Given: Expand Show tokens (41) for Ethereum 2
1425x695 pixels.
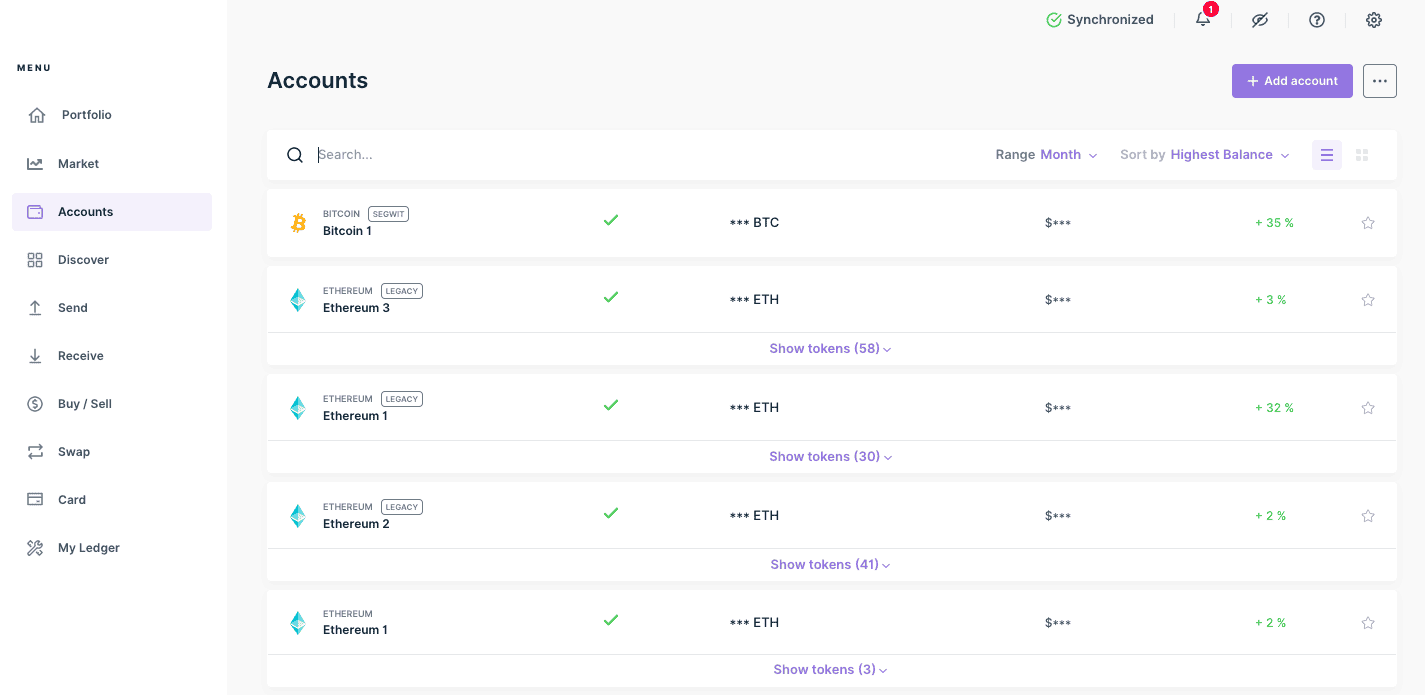Looking at the screenshot, I should pyautogui.click(x=830, y=565).
